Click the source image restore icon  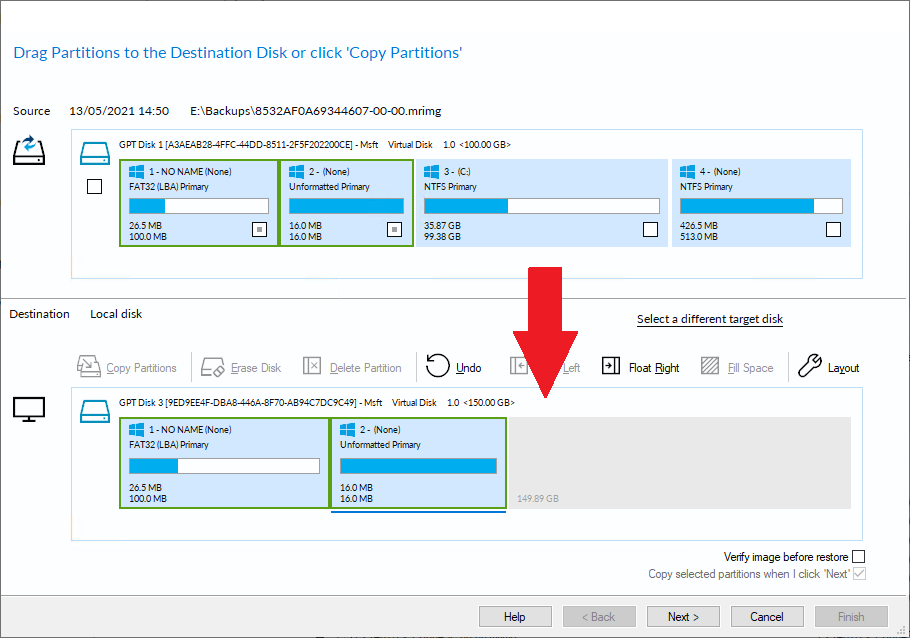(28, 151)
